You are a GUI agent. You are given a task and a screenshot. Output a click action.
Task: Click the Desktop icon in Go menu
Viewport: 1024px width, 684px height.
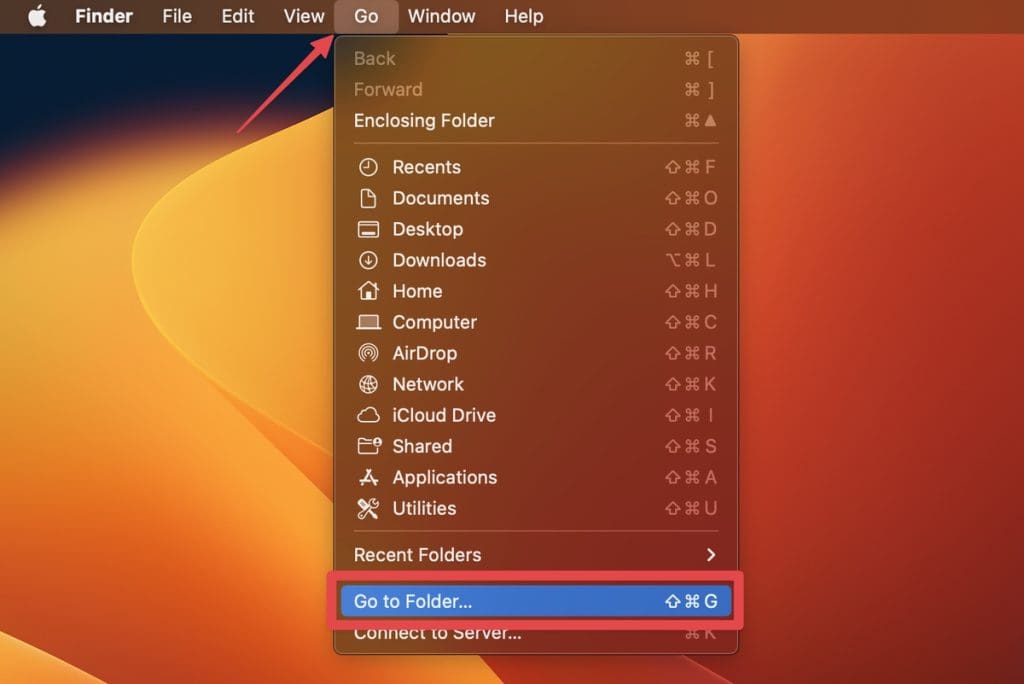point(368,229)
